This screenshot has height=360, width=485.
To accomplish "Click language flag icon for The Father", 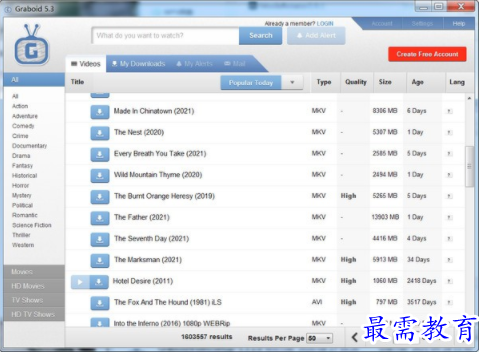I will (x=449, y=217).
